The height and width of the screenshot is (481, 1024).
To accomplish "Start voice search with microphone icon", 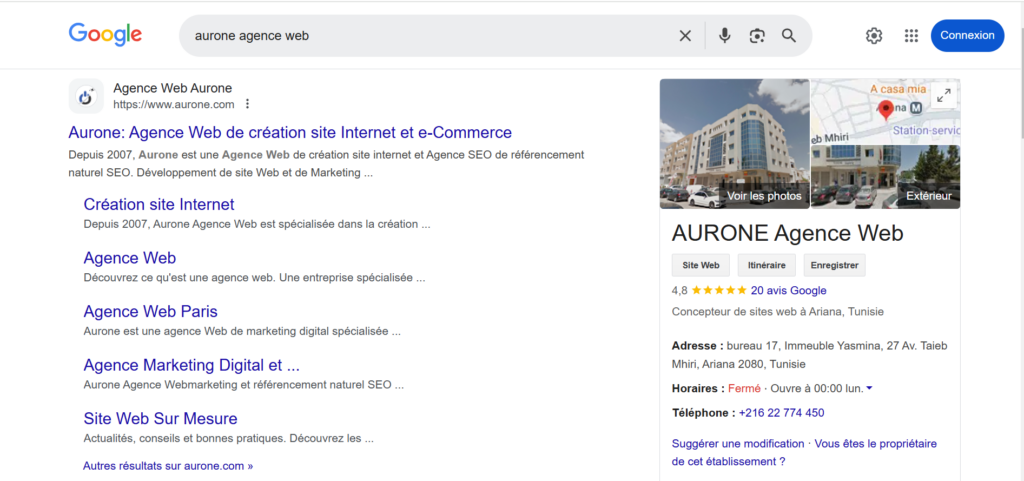I will click(x=724, y=36).
